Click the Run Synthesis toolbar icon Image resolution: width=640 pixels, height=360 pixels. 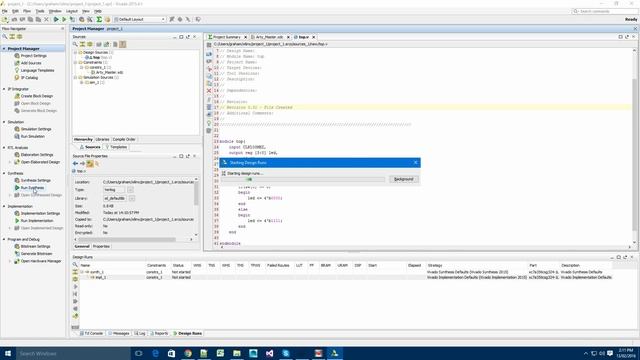coord(56,19)
